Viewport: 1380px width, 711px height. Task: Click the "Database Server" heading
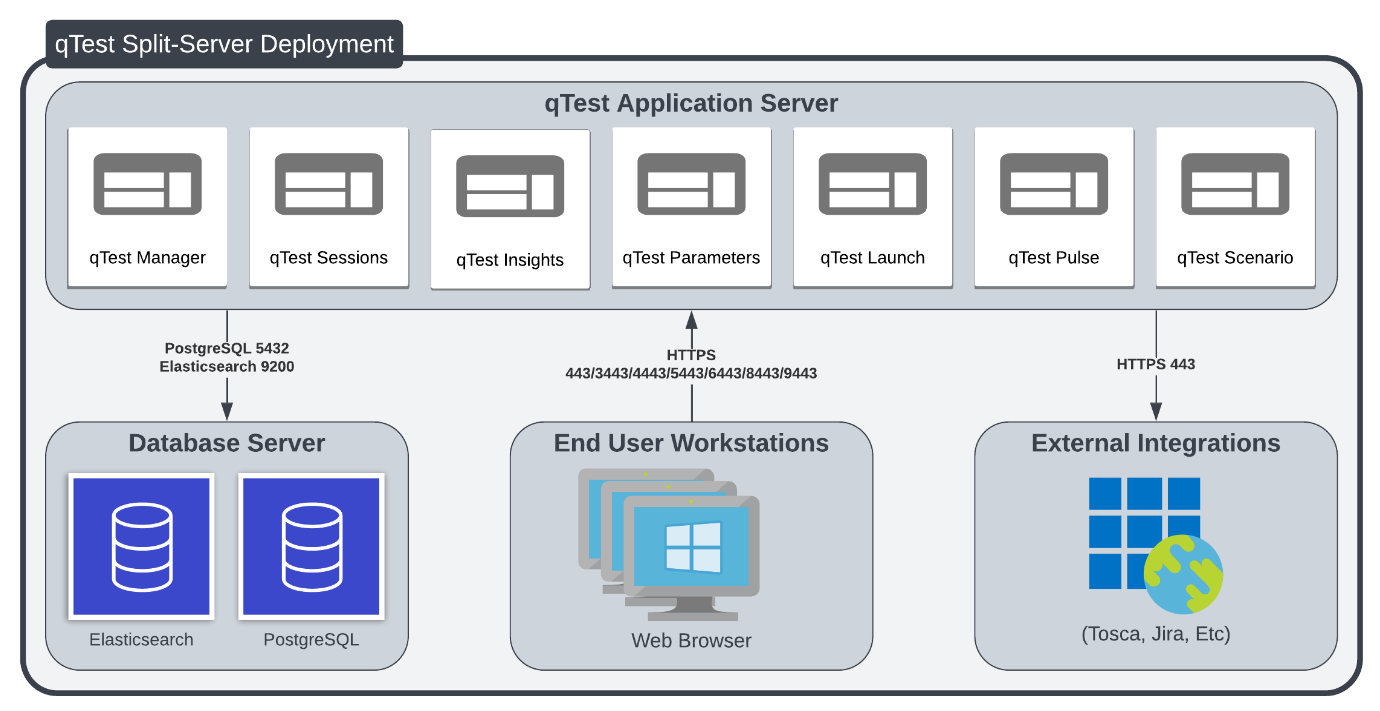[x=227, y=443]
